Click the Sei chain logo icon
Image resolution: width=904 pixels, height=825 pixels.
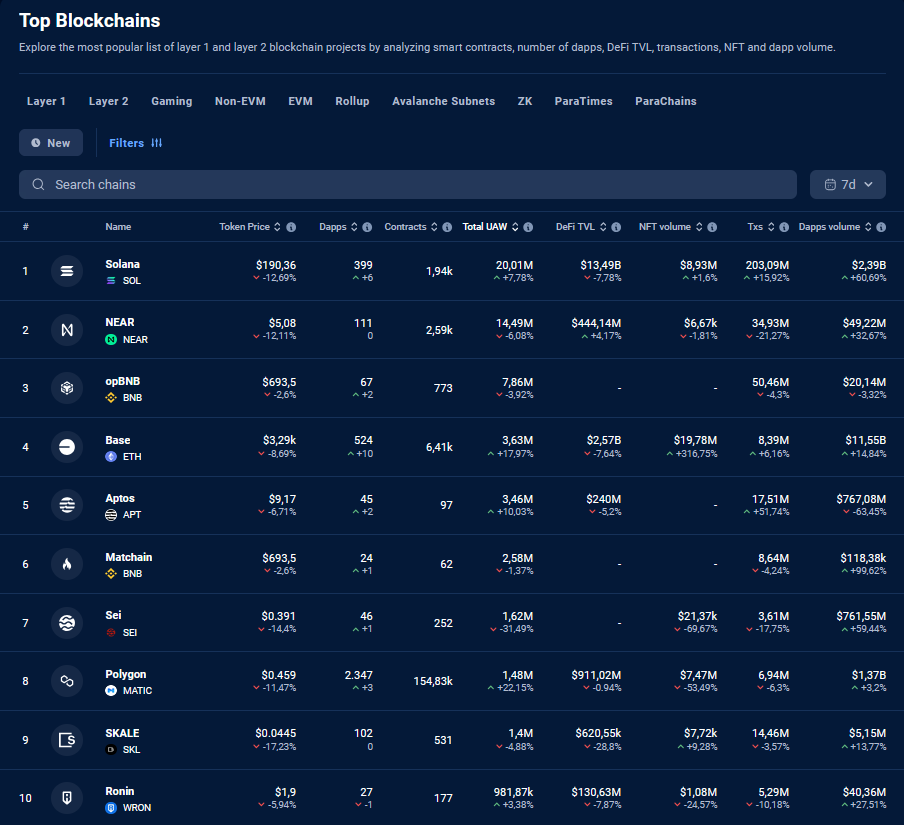click(67, 623)
